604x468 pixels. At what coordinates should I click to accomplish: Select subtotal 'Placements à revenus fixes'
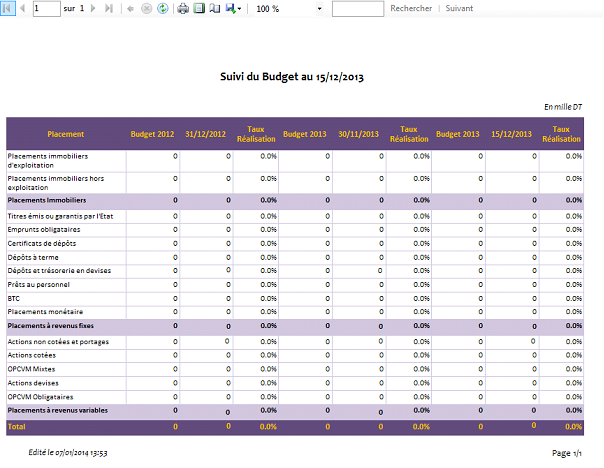point(295,326)
